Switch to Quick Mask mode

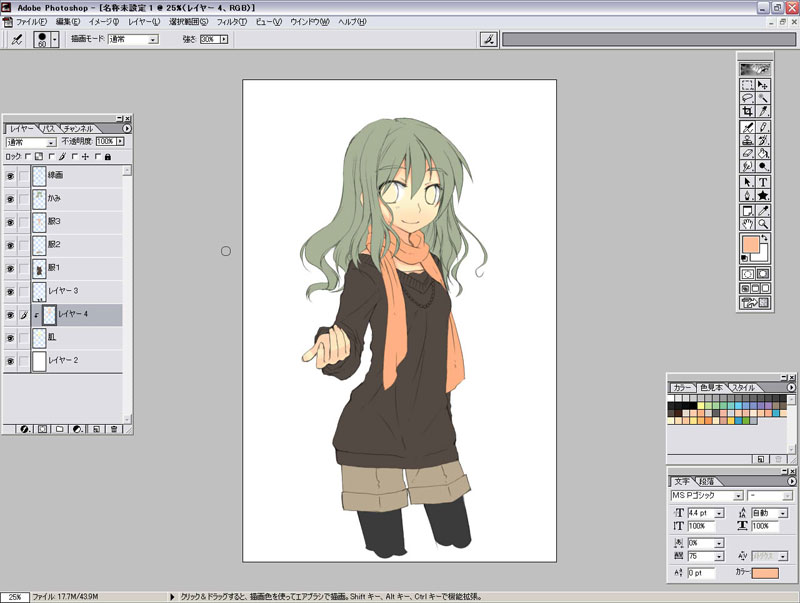point(763,274)
